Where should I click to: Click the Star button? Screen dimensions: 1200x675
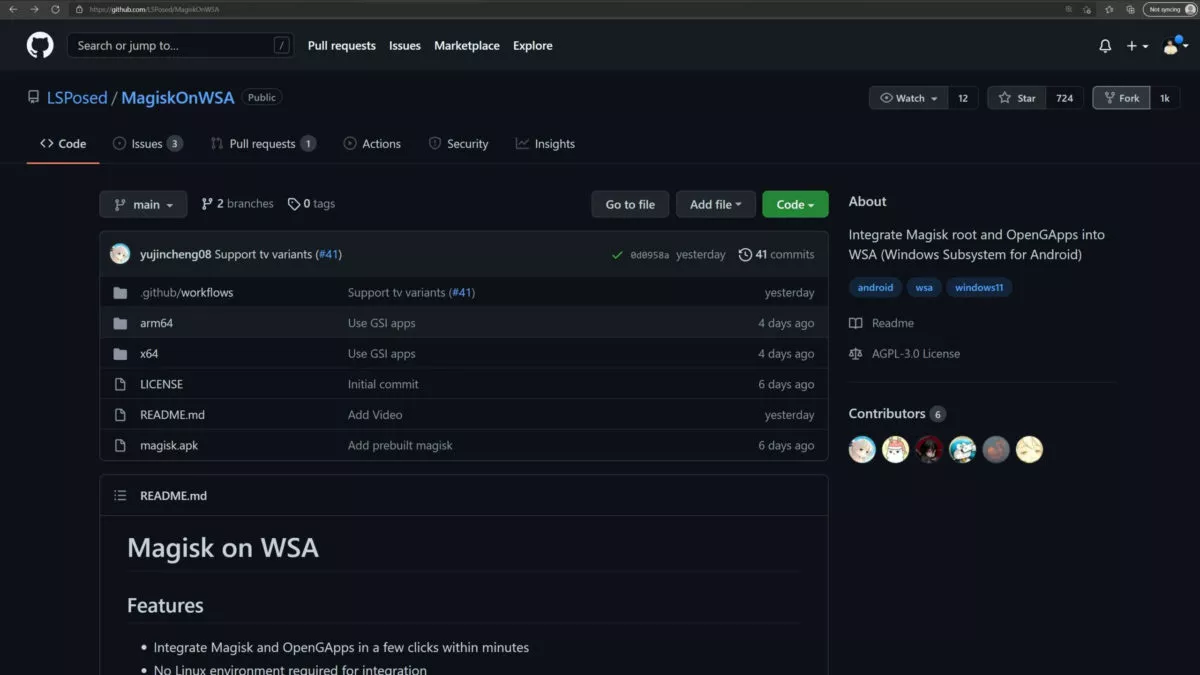[x=1017, y=98]
